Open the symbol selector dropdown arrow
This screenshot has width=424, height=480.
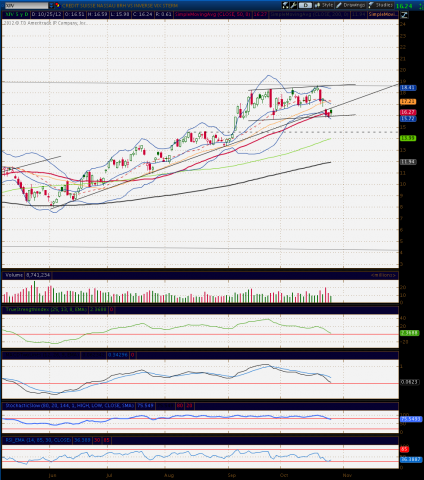(x=51, y=6)
